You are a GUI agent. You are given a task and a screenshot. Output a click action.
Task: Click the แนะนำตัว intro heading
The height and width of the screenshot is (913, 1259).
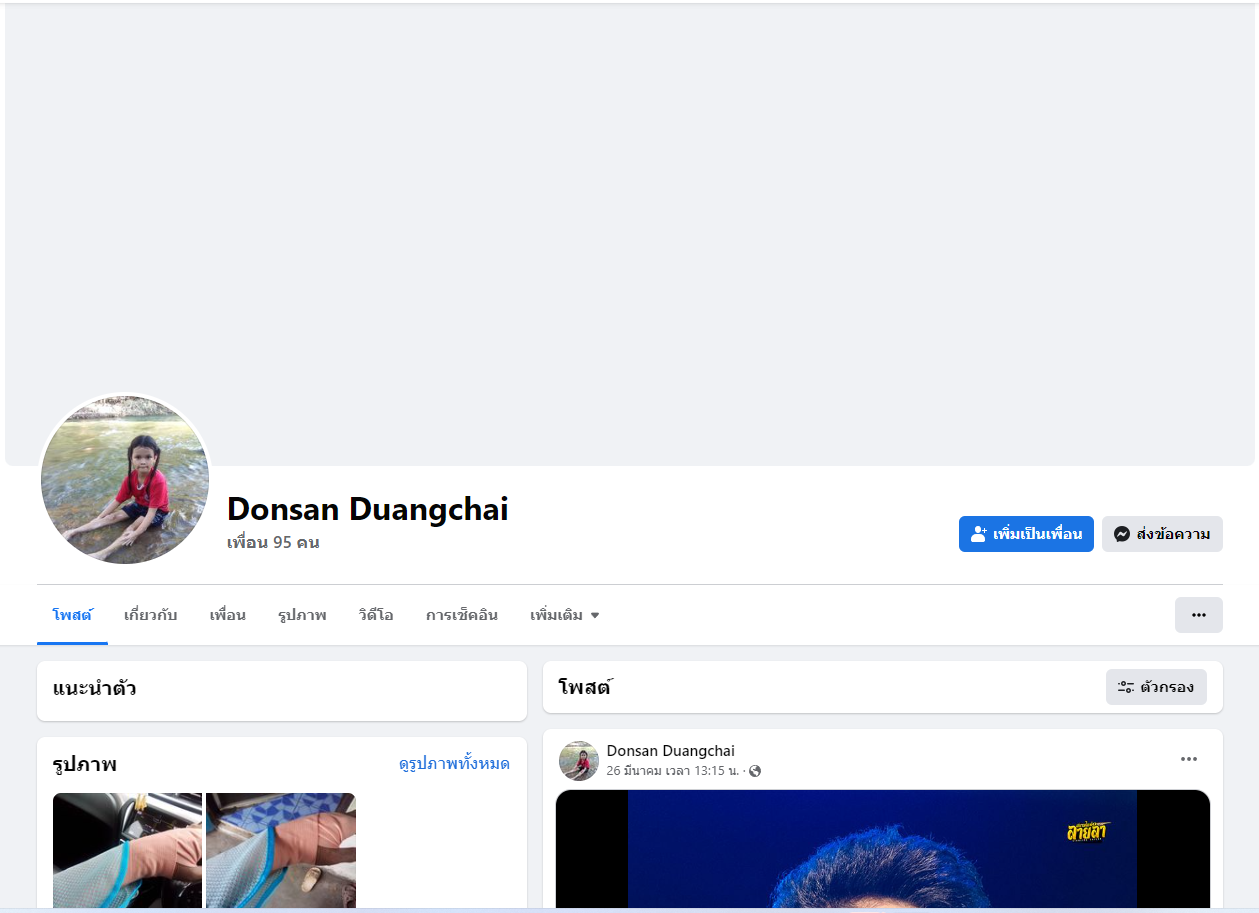tap(94, 688)
